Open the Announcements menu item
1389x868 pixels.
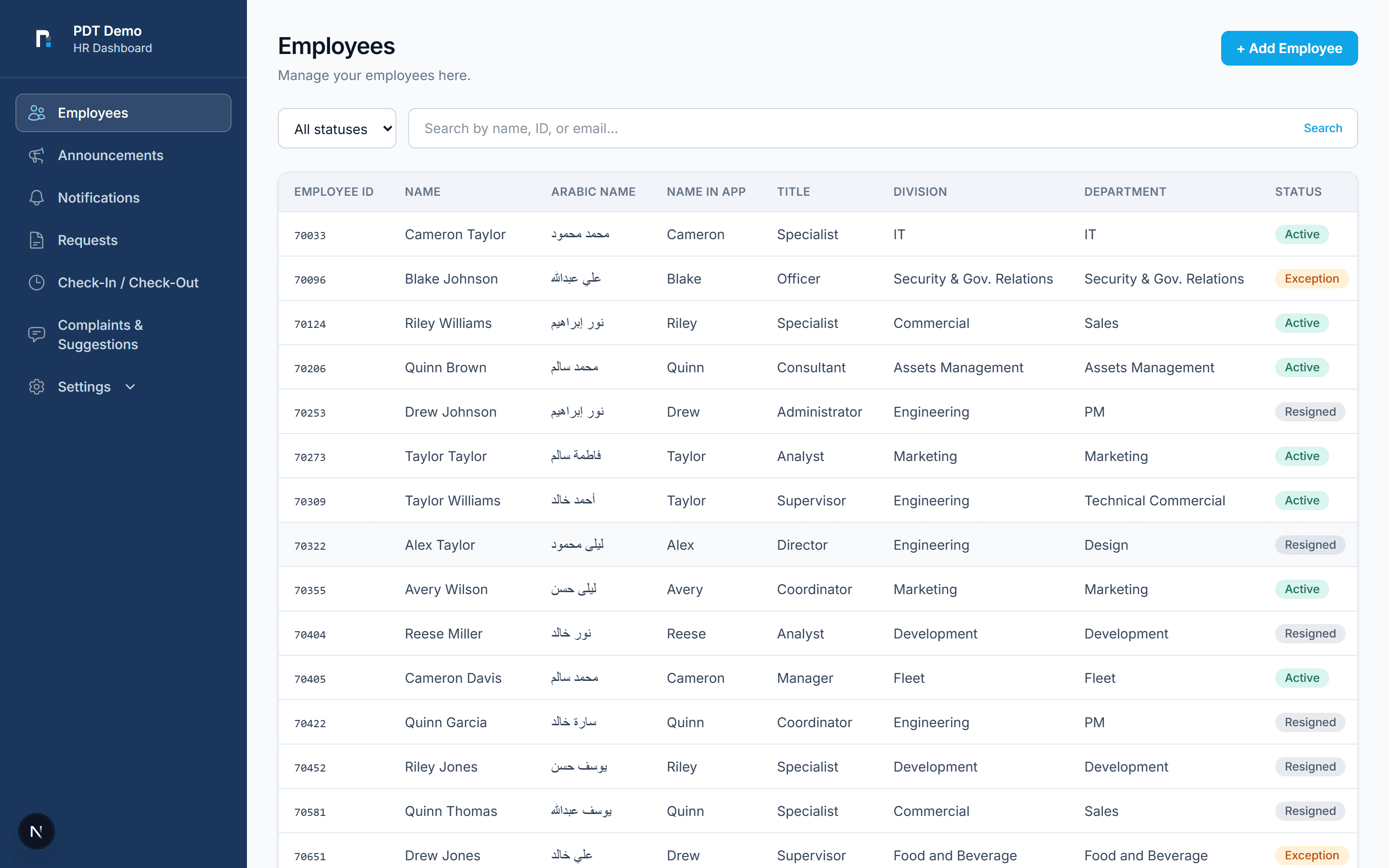(x=123, y=156)
